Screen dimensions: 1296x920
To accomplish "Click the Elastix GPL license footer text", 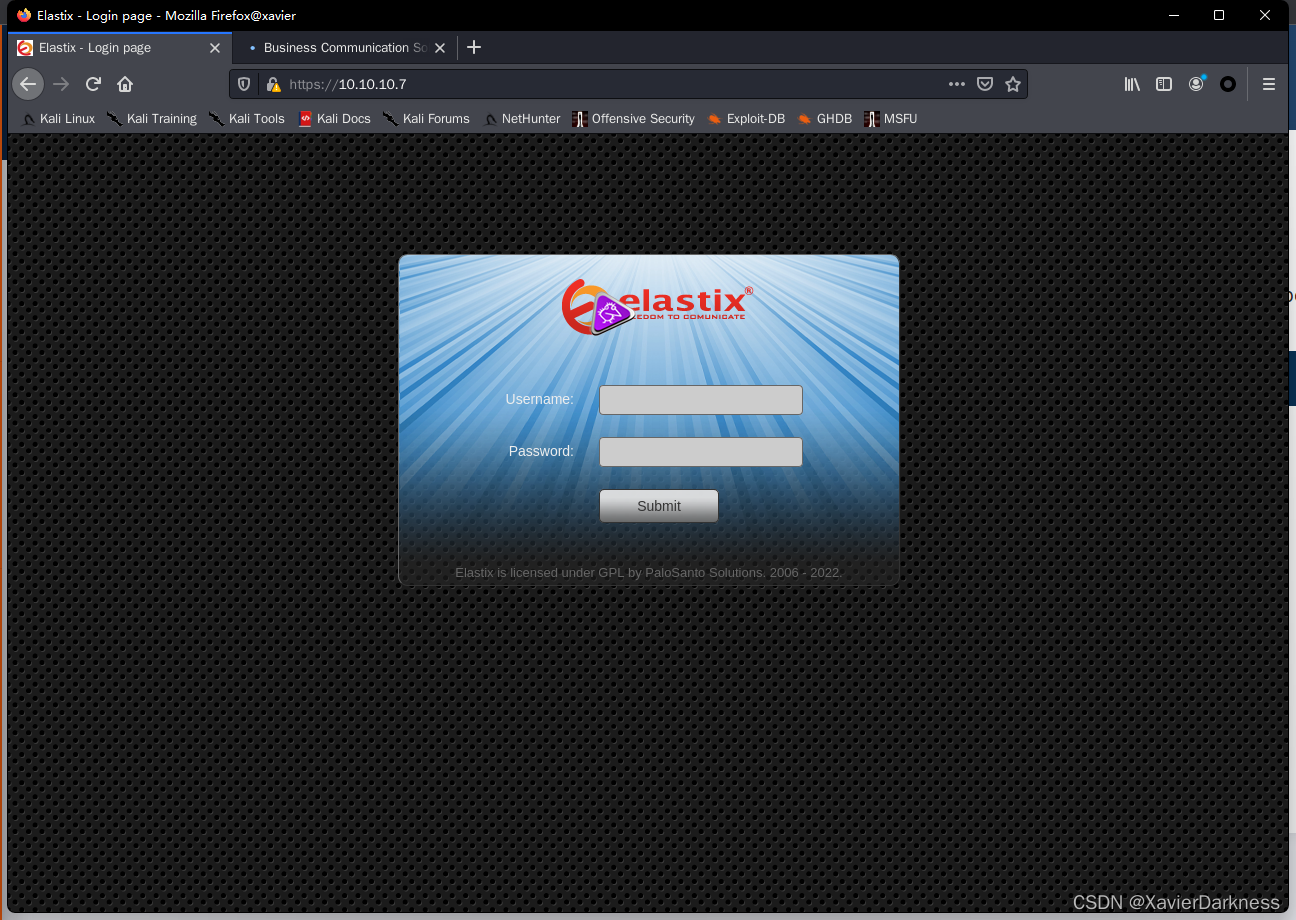I will pos(648,573).
